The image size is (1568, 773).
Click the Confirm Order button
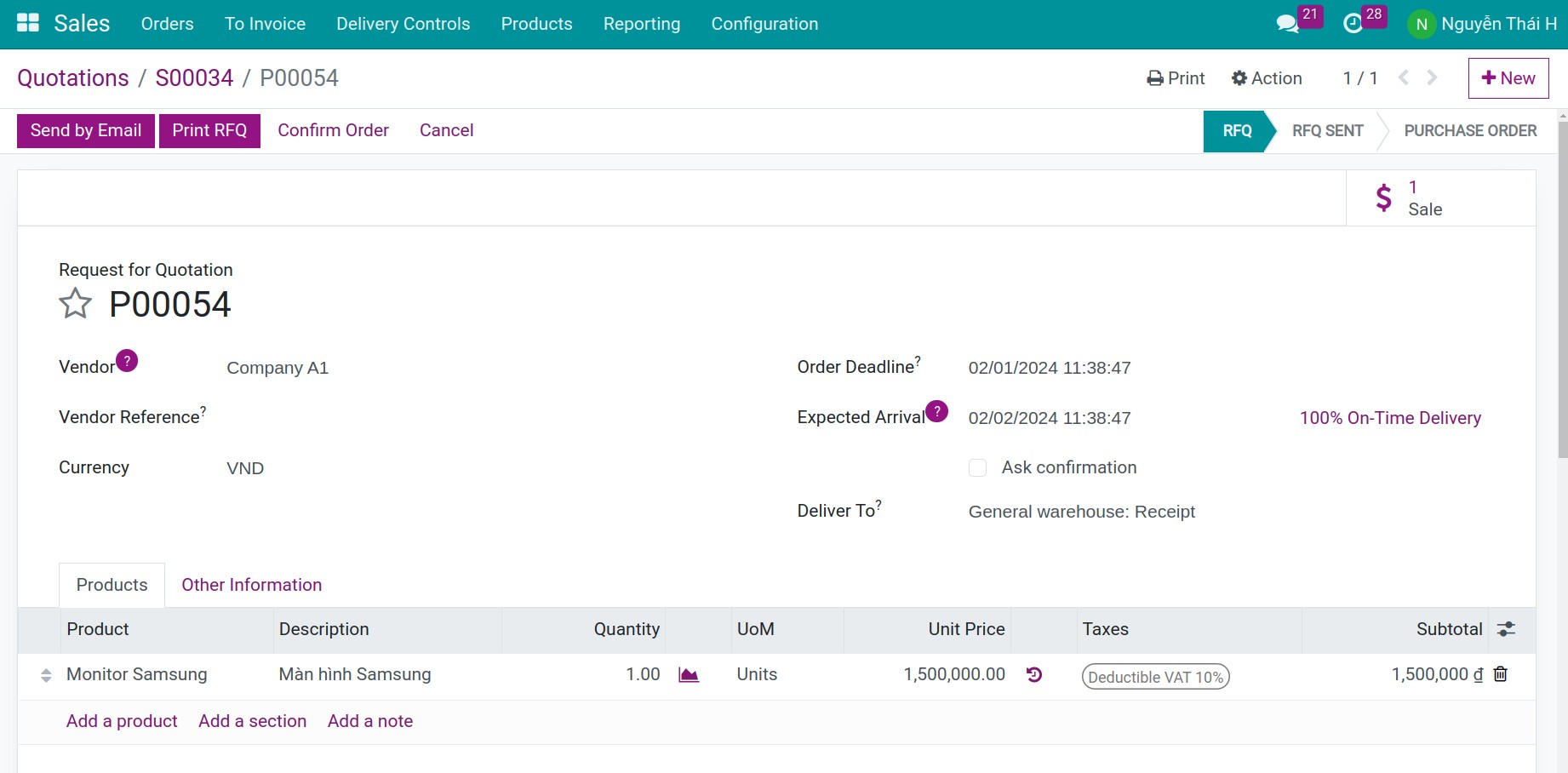coord(333,129)
